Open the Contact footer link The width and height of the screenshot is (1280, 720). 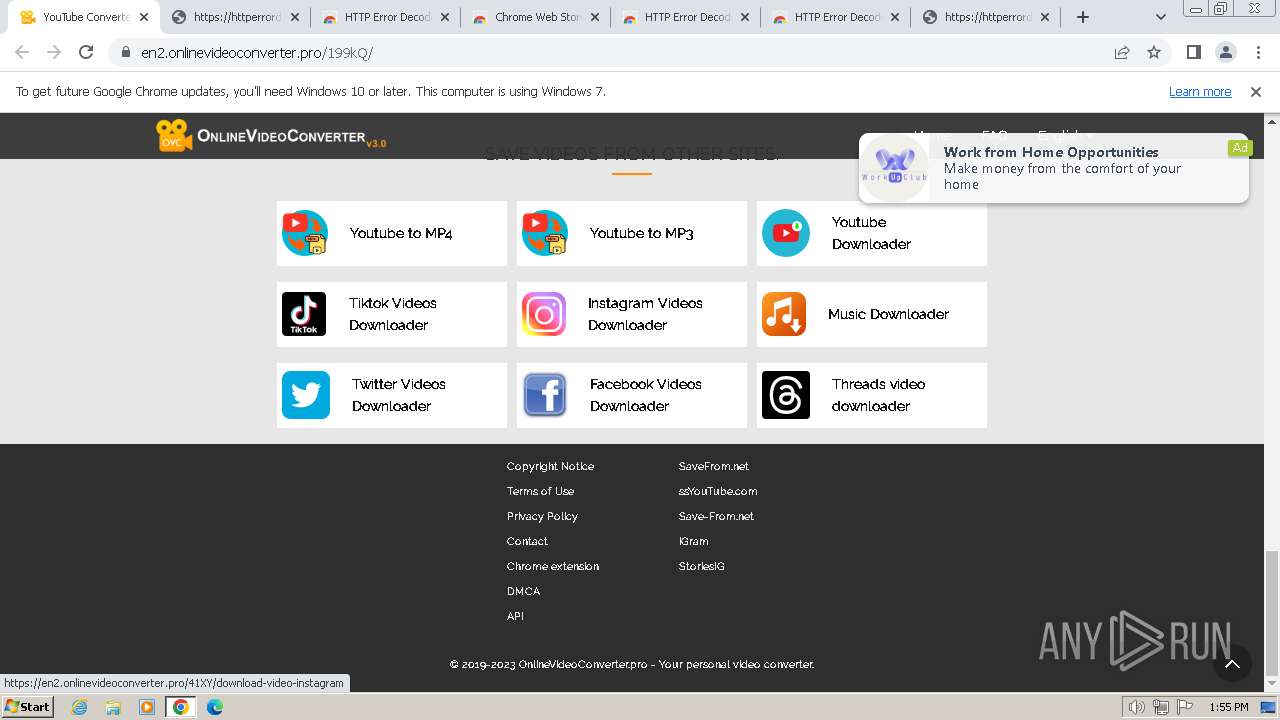click(x=527, y=541)
